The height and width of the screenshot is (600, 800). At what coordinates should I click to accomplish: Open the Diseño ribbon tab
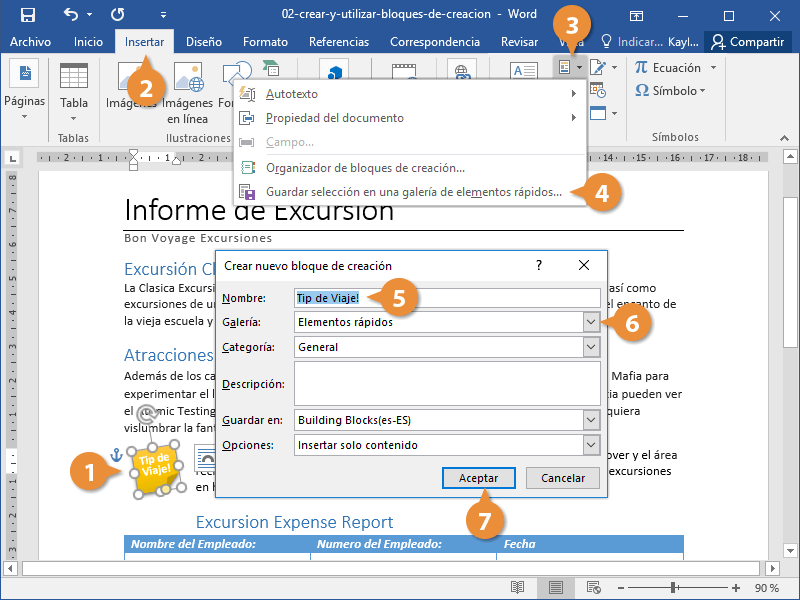(204, 42)
